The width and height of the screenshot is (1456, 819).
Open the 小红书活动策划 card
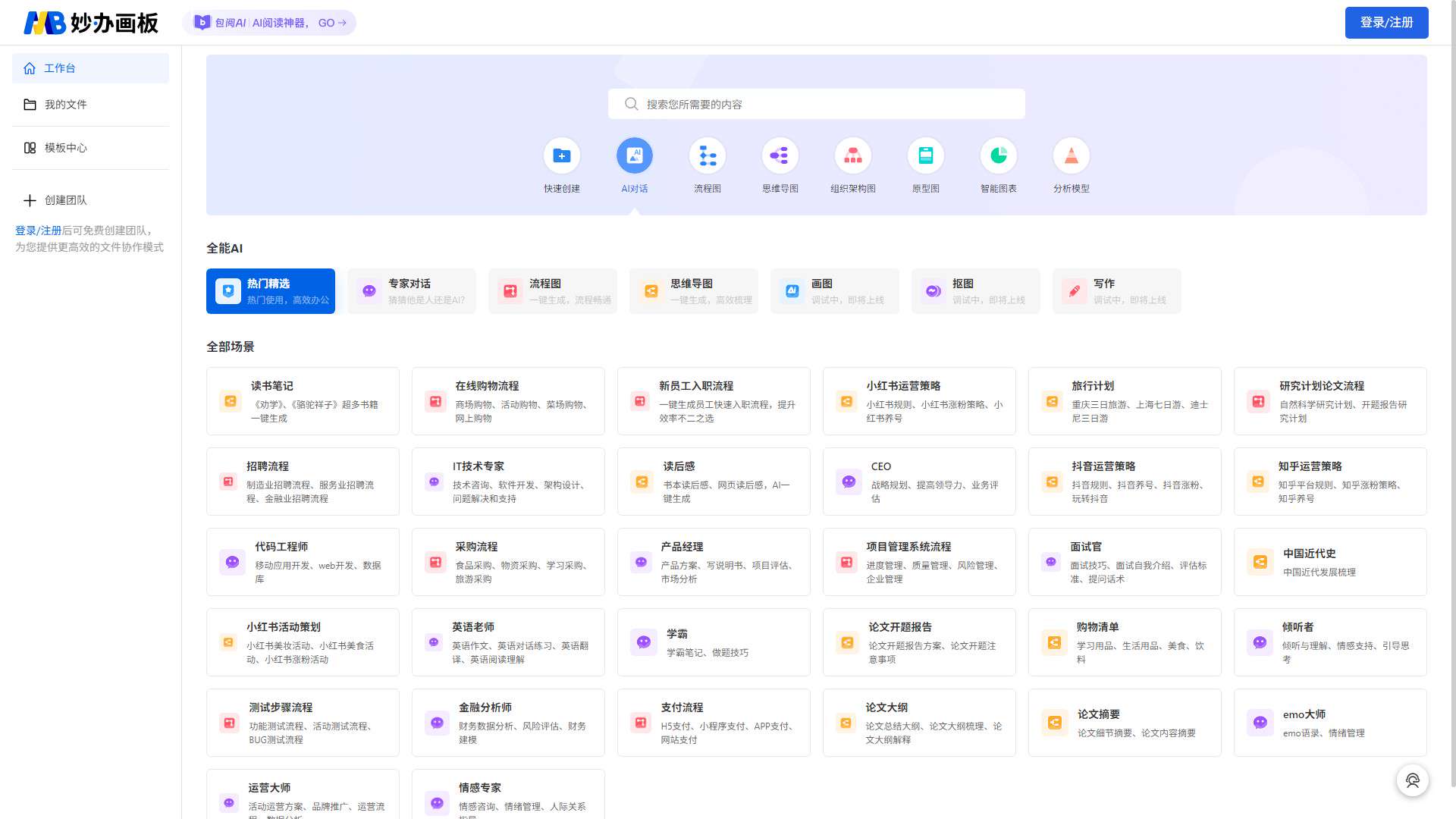coord(303,642)
